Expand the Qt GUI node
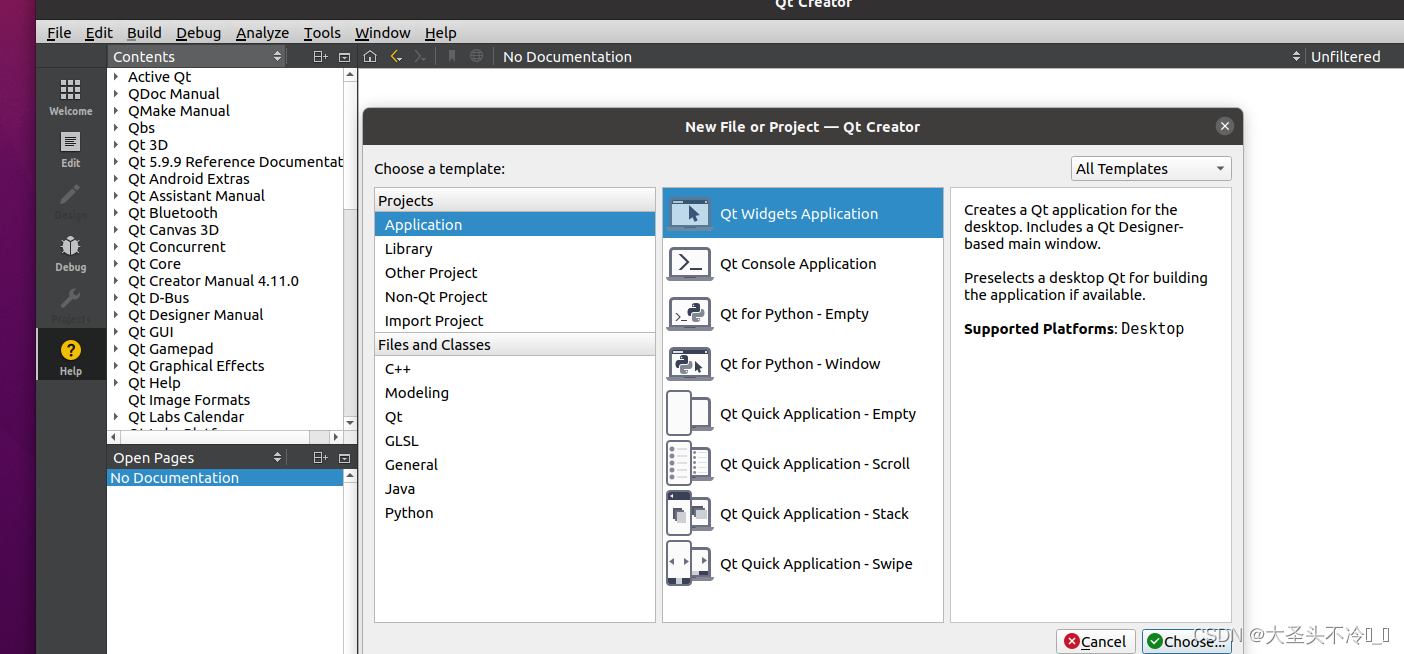Screen dimensions: 1404x654 [x=116, y=332]
